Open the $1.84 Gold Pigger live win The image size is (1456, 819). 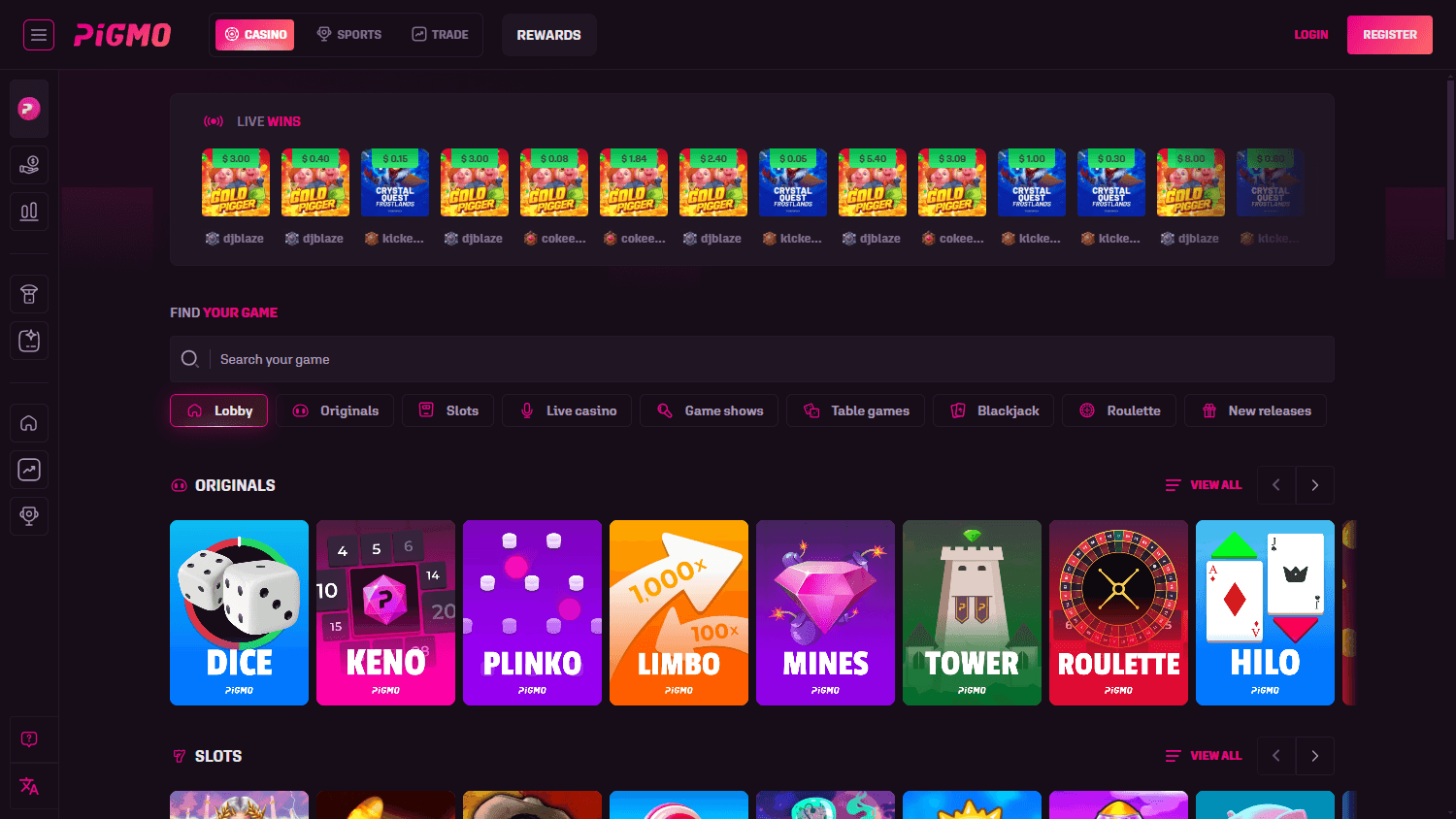[634, 182]
